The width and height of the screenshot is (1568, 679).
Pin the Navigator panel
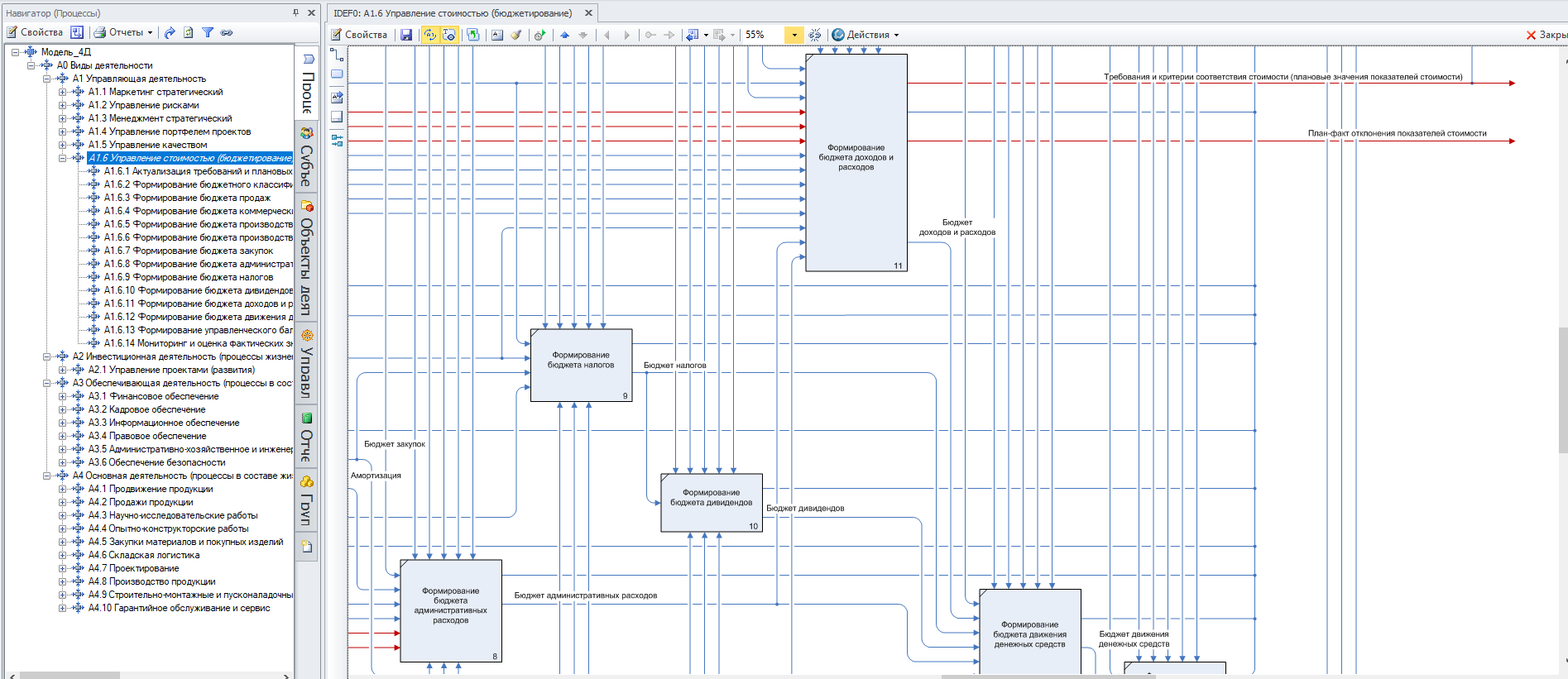point(295,12)
